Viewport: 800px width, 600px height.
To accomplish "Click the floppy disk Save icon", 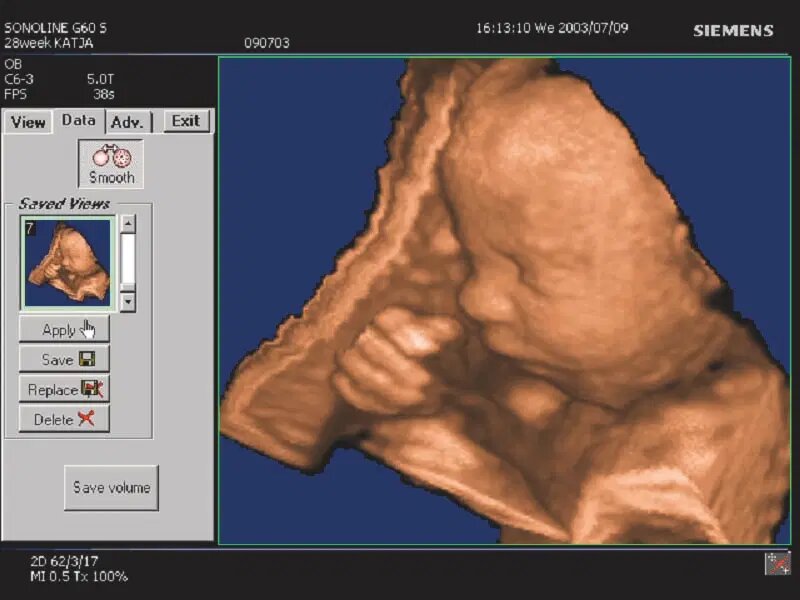I will (x=87, y=359).
